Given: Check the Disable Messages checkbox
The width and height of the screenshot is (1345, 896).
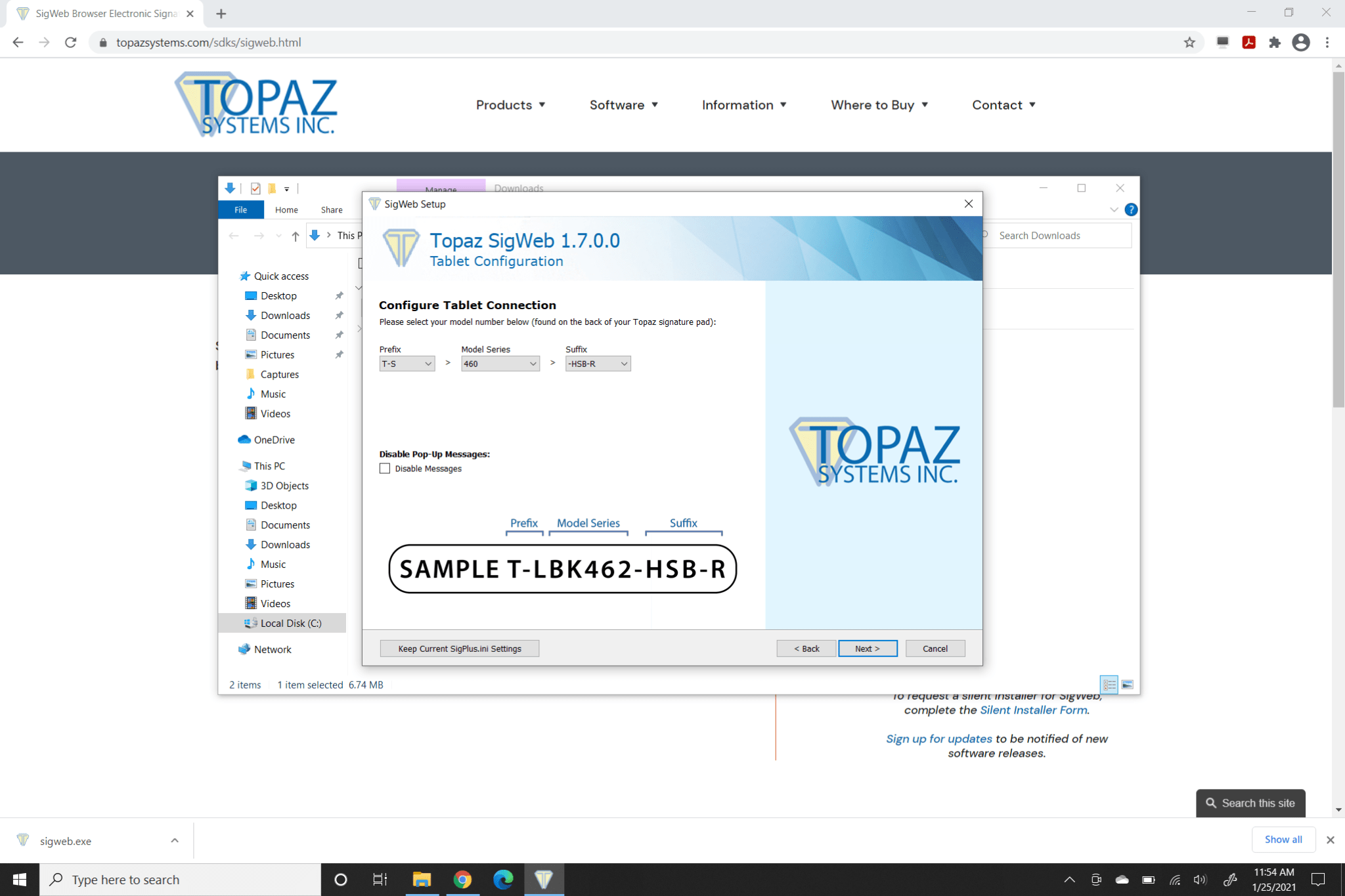Looking at the screenshot, I should (x=385, y=468).
